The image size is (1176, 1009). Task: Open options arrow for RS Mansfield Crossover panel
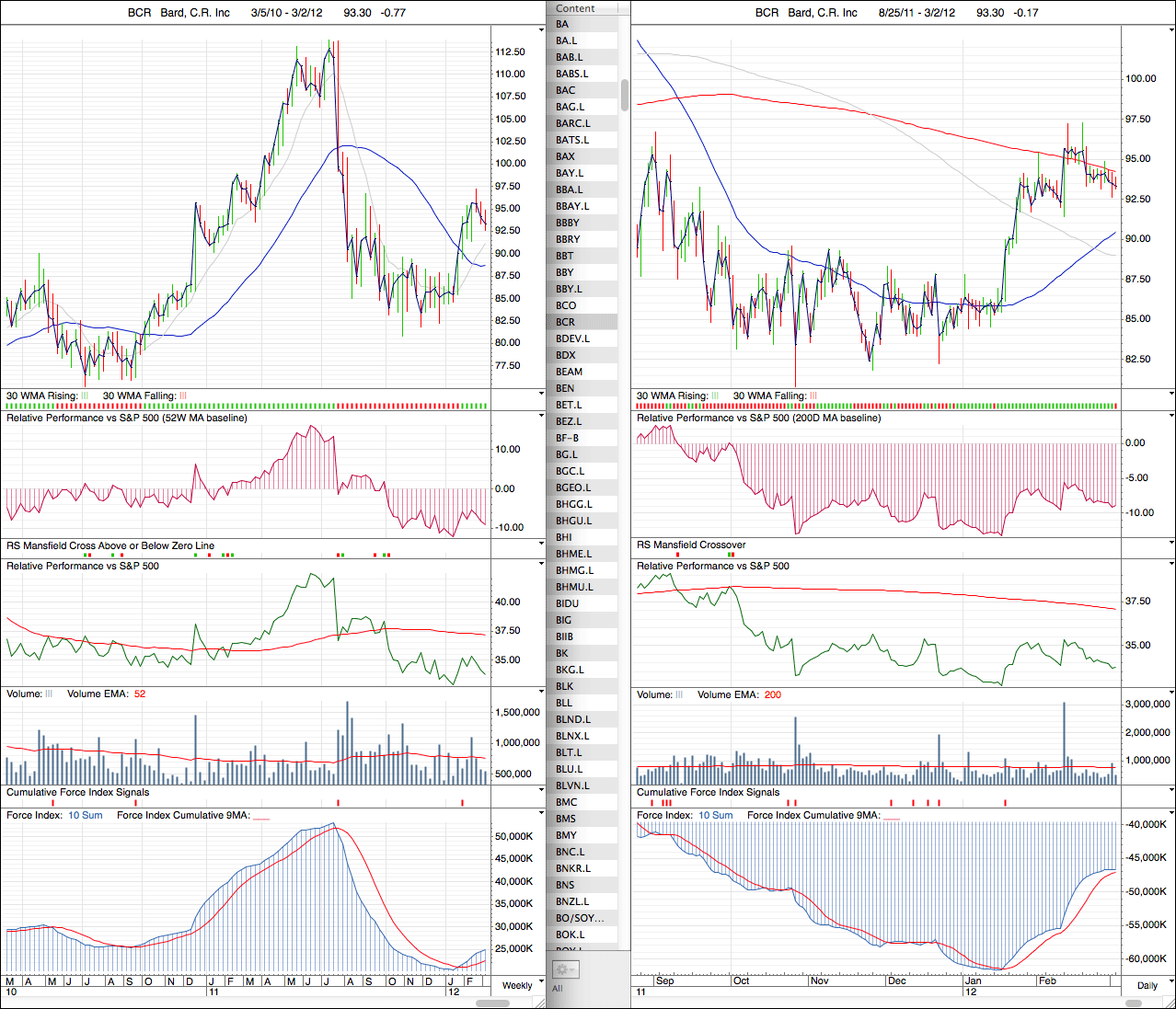(1170, 544)
